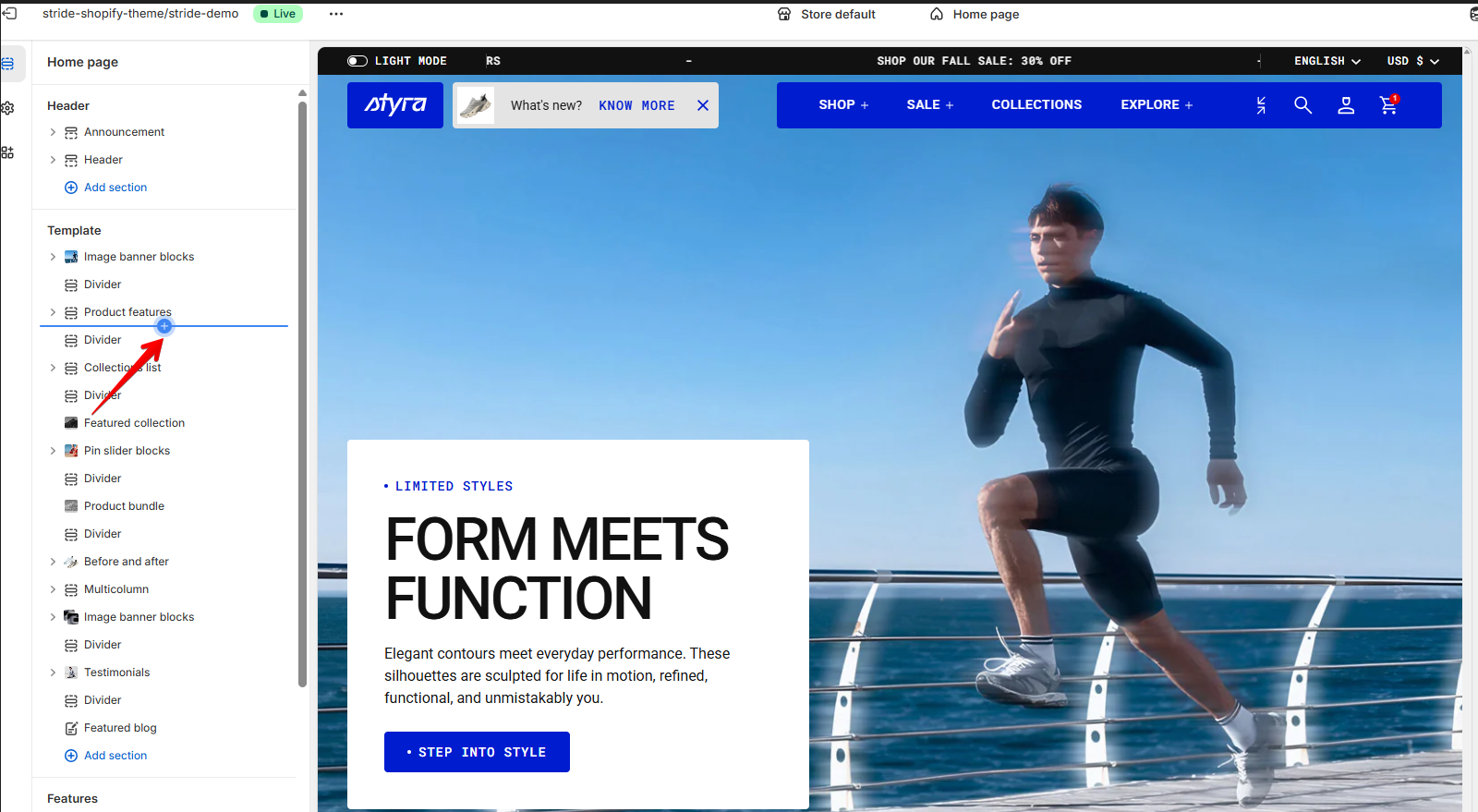Click the blue plus insert-section button

tap(164, 326)
